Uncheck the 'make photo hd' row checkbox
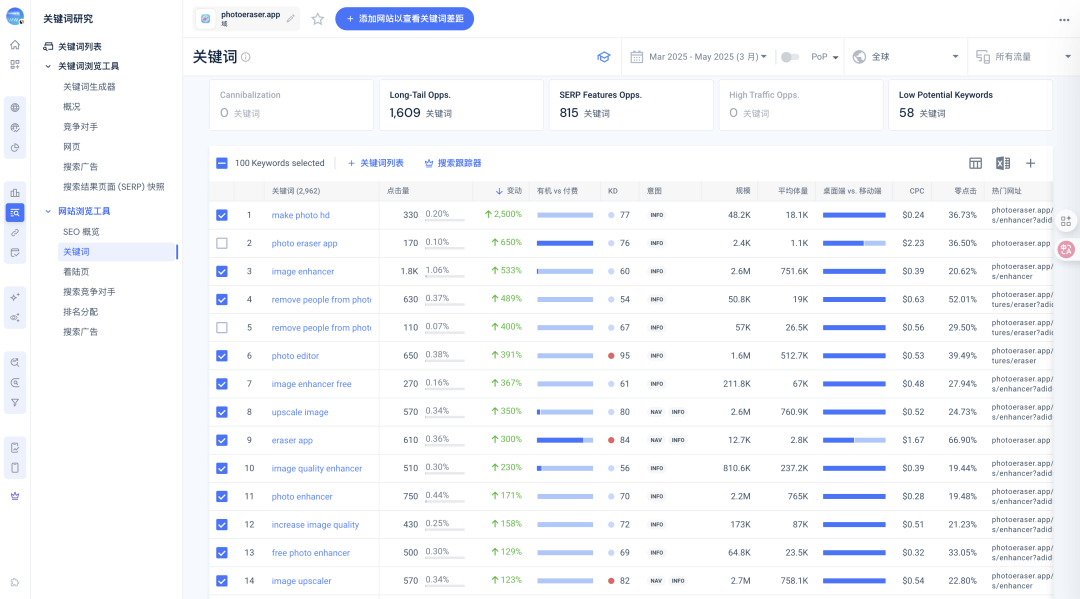This screenshot has width=1080, height=599. [x=222, y=215]
